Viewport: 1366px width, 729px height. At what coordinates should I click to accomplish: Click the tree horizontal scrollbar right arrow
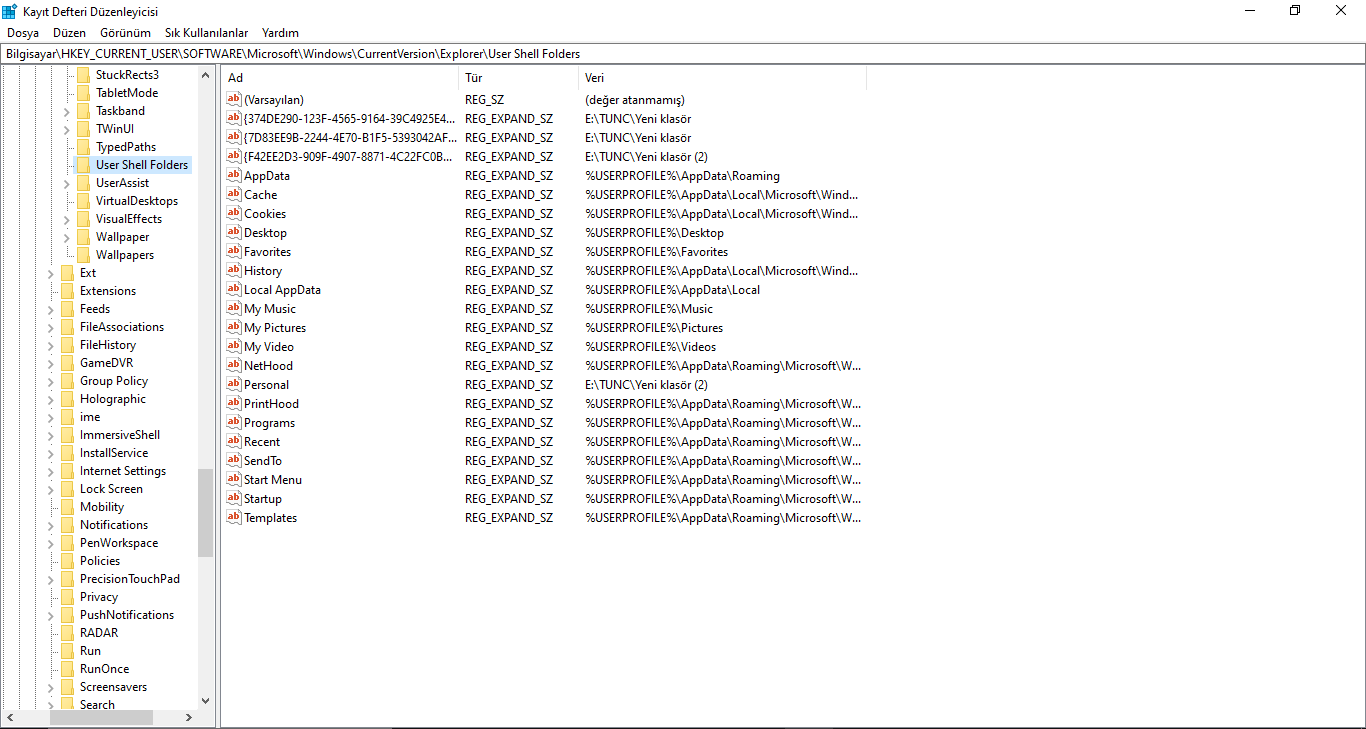[x=189, y=718]
